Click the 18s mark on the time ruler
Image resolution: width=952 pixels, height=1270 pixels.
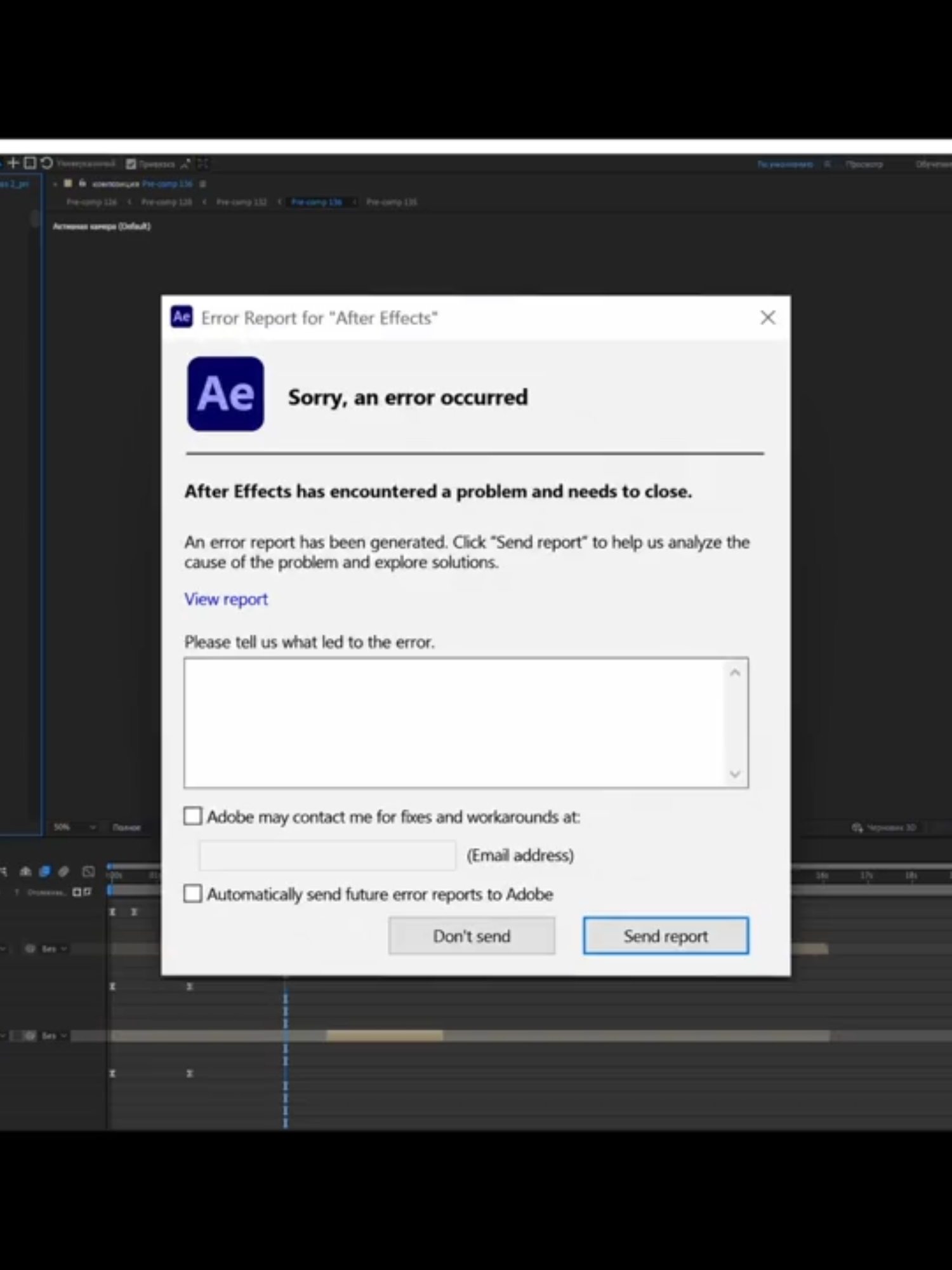point(911,876)
